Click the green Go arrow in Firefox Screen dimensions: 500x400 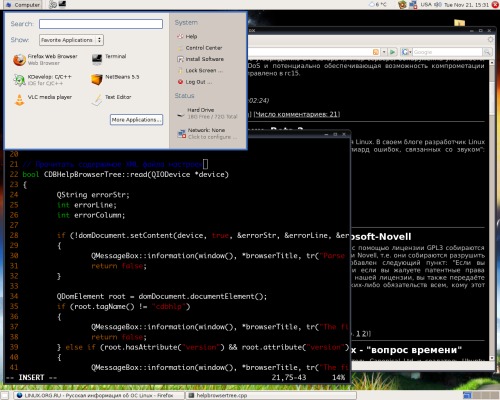coord(392,52)
